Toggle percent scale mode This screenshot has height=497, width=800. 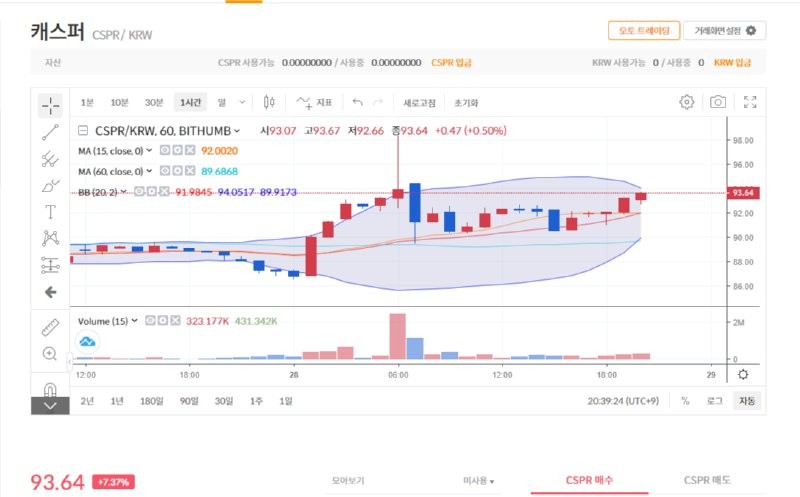(x=685, y=401)
